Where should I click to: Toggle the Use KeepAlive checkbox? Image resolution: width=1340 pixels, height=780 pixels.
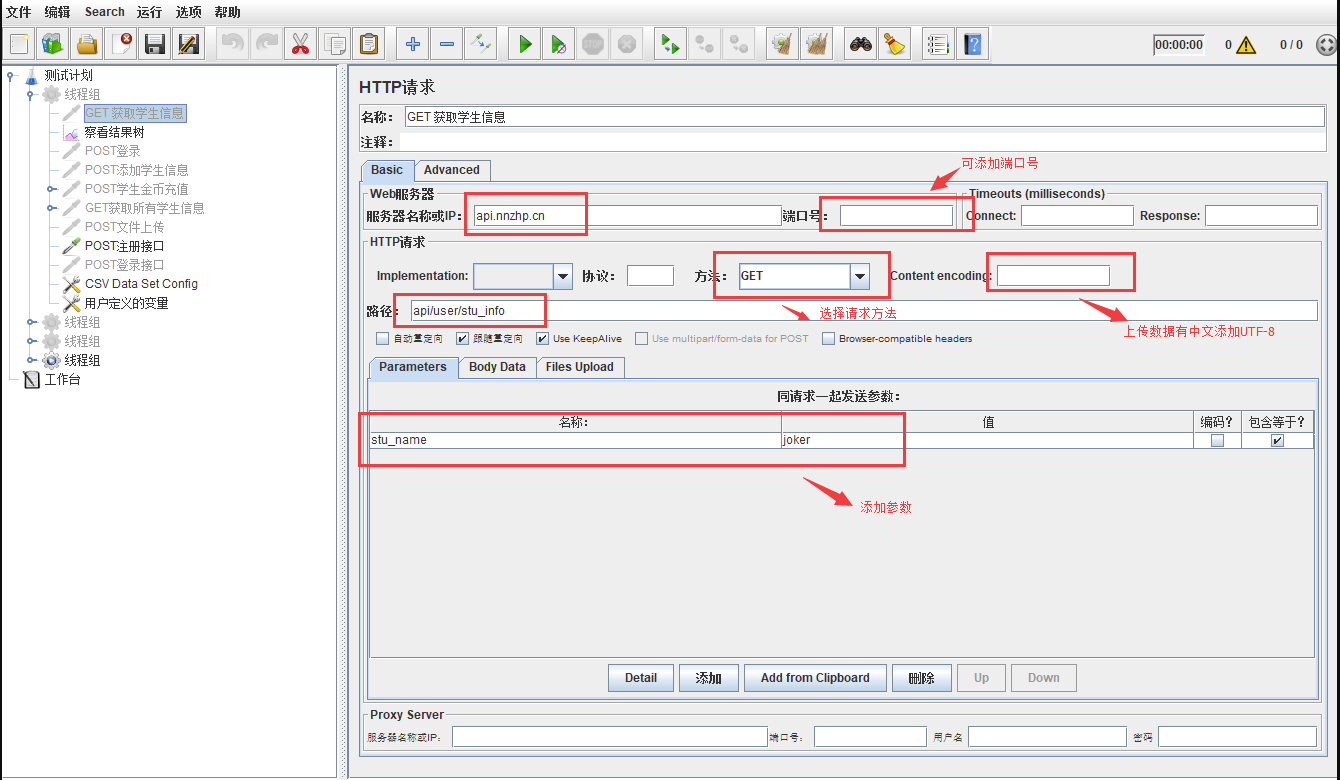(x=542, y=338)
